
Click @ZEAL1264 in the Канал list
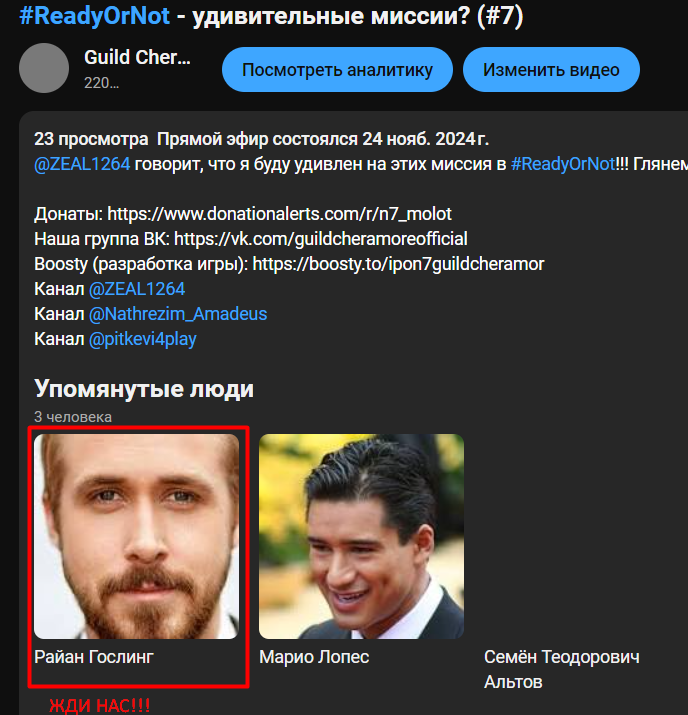(x=137, y=289)
